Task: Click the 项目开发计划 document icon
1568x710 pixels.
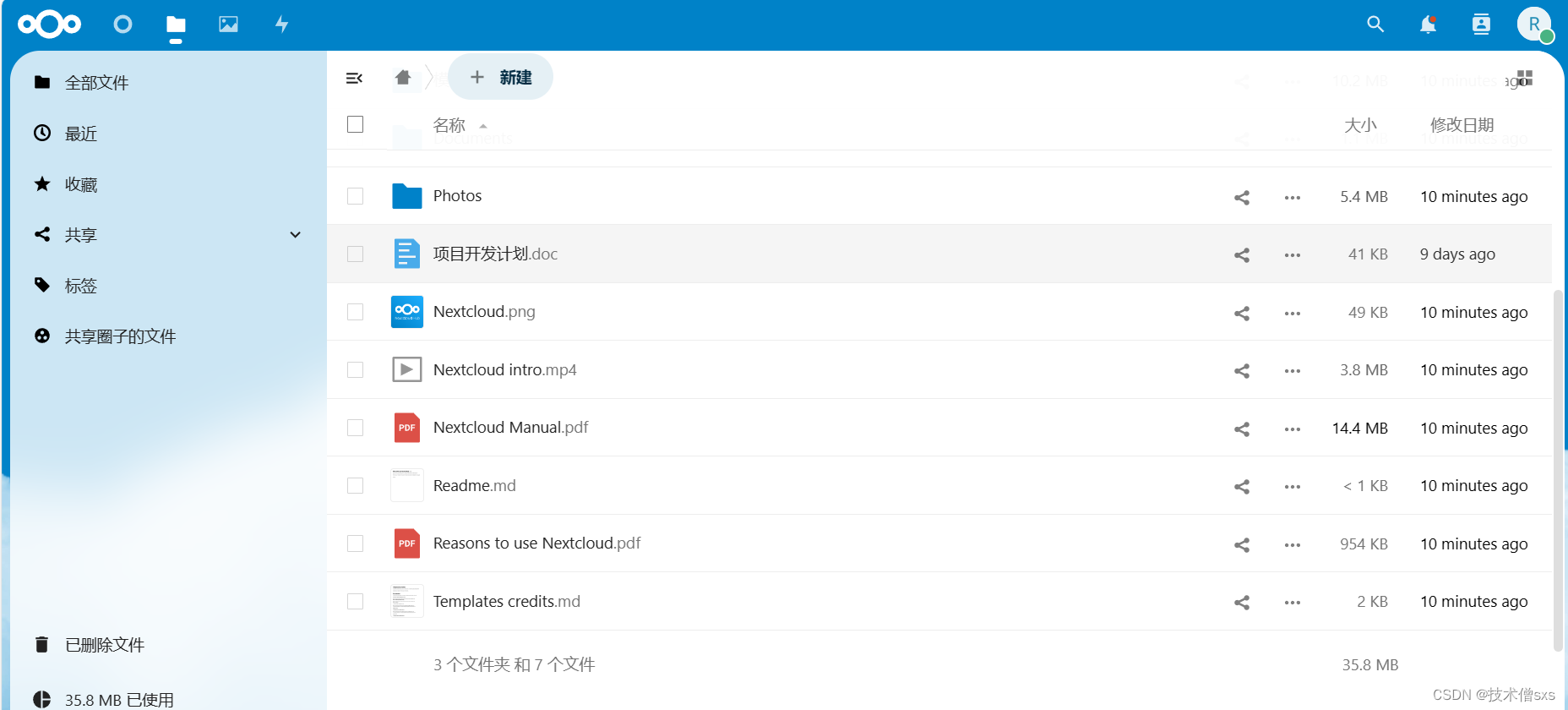Action: [407, 254]
